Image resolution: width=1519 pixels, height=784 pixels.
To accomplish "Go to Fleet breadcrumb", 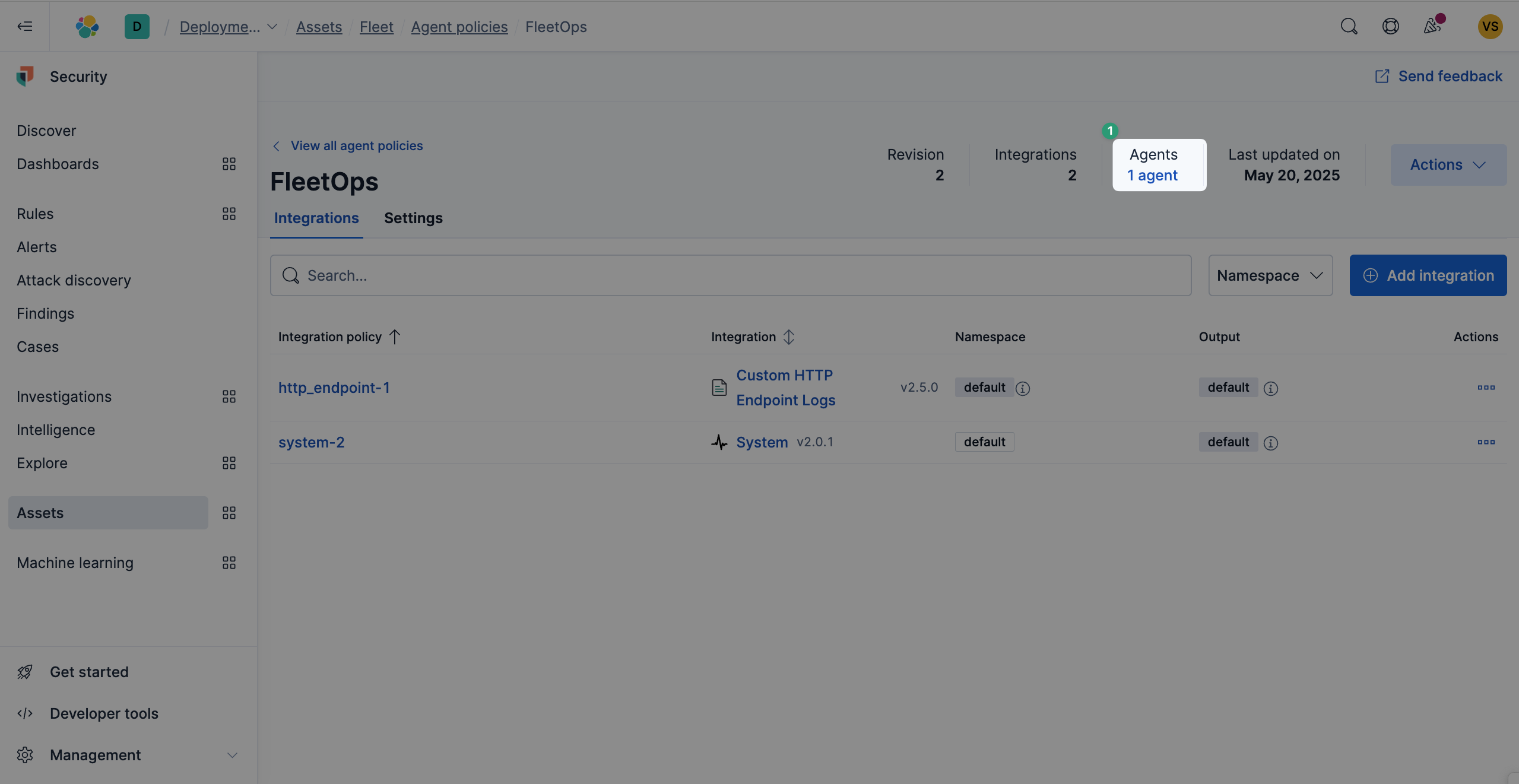I will (x=376, y=27).
